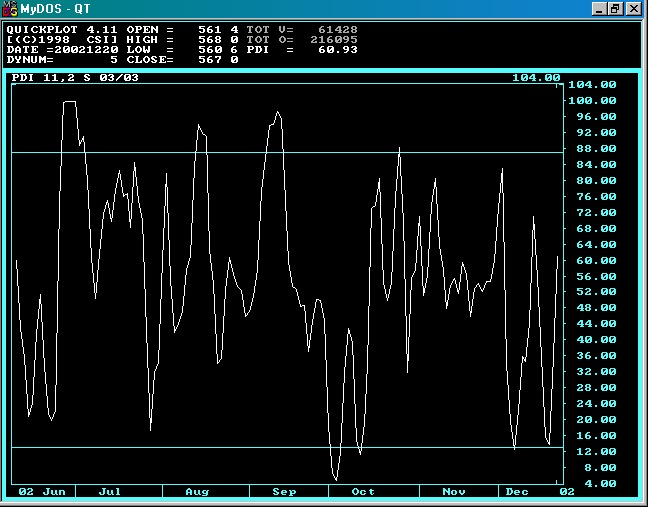
Task: Click the MS-DOS icon in title bar
Action: click(10, 9)
